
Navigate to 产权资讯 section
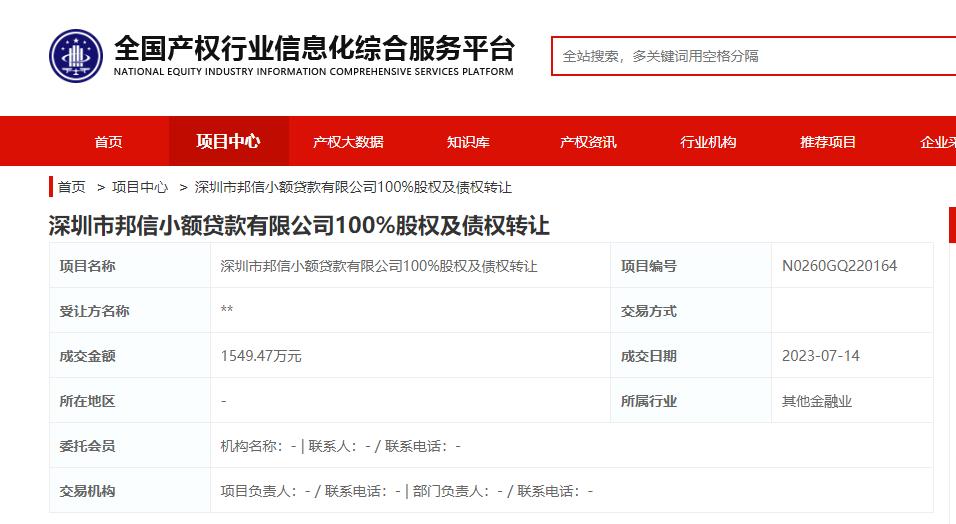(x=588, y=142)
